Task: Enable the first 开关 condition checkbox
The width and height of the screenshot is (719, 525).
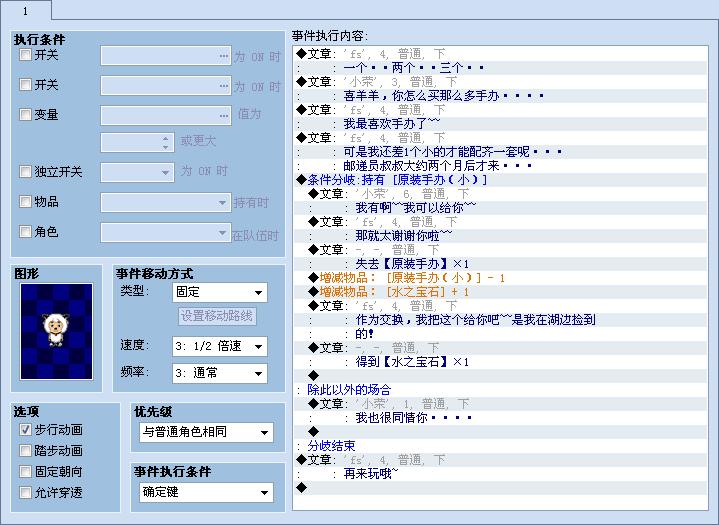Action: coord(25,55)
